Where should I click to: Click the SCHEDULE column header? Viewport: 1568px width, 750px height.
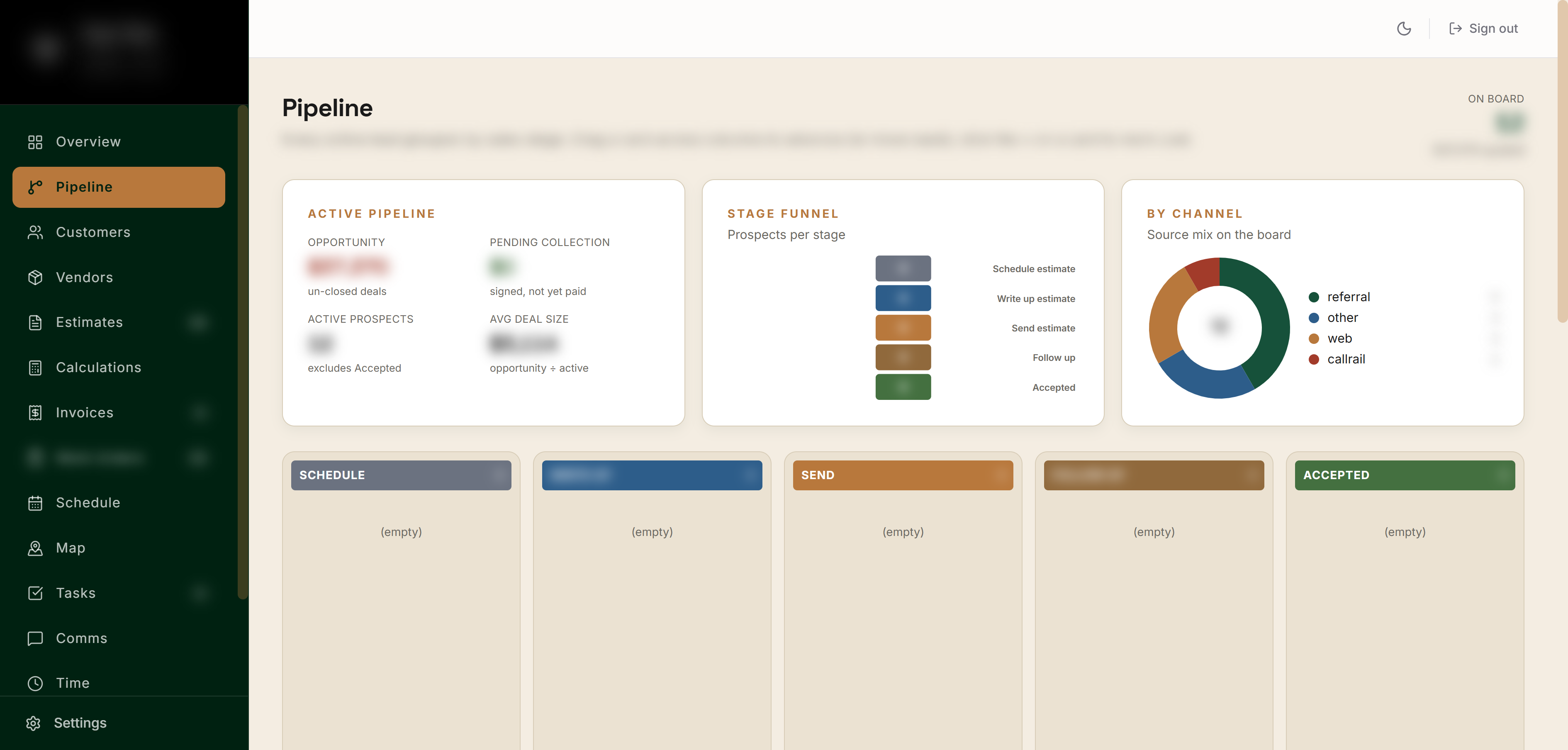click(x=401, y=475)
